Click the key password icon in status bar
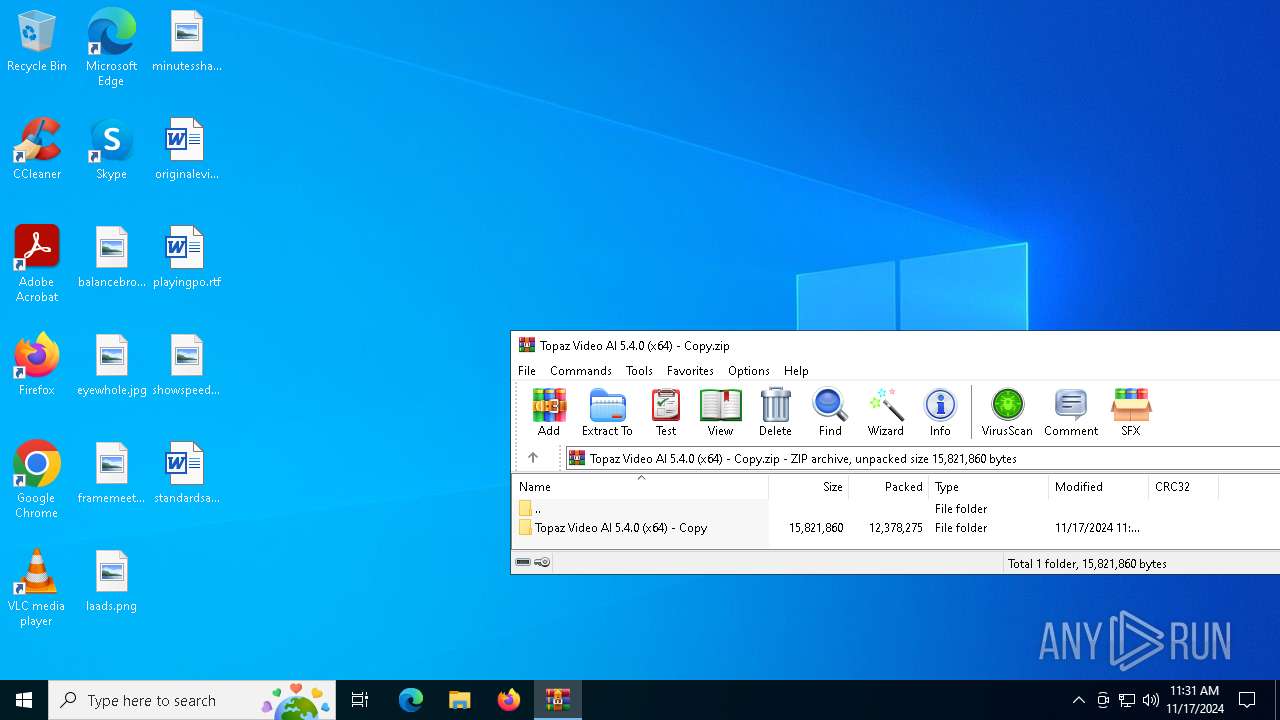 click(x=542, y=563)
